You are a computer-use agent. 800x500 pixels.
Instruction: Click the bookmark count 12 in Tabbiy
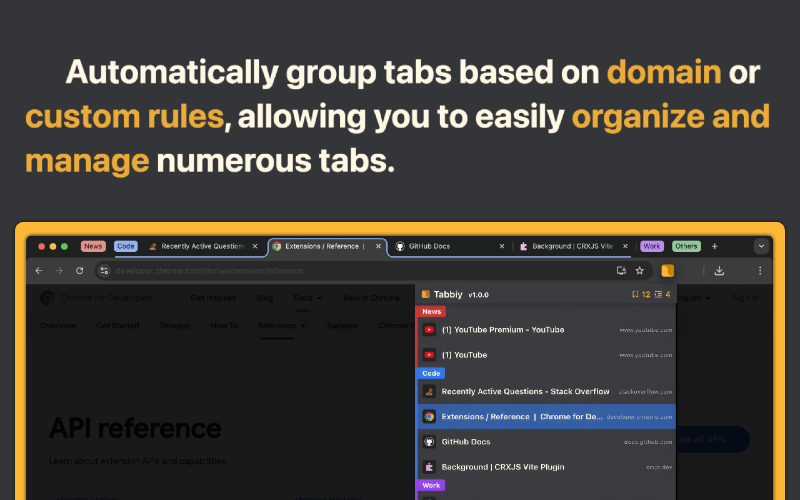pyautogui.click(x=641, y=294)
